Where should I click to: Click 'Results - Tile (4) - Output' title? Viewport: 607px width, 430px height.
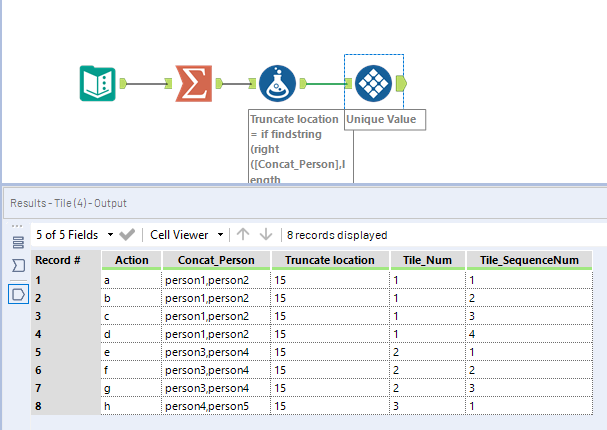69,203
